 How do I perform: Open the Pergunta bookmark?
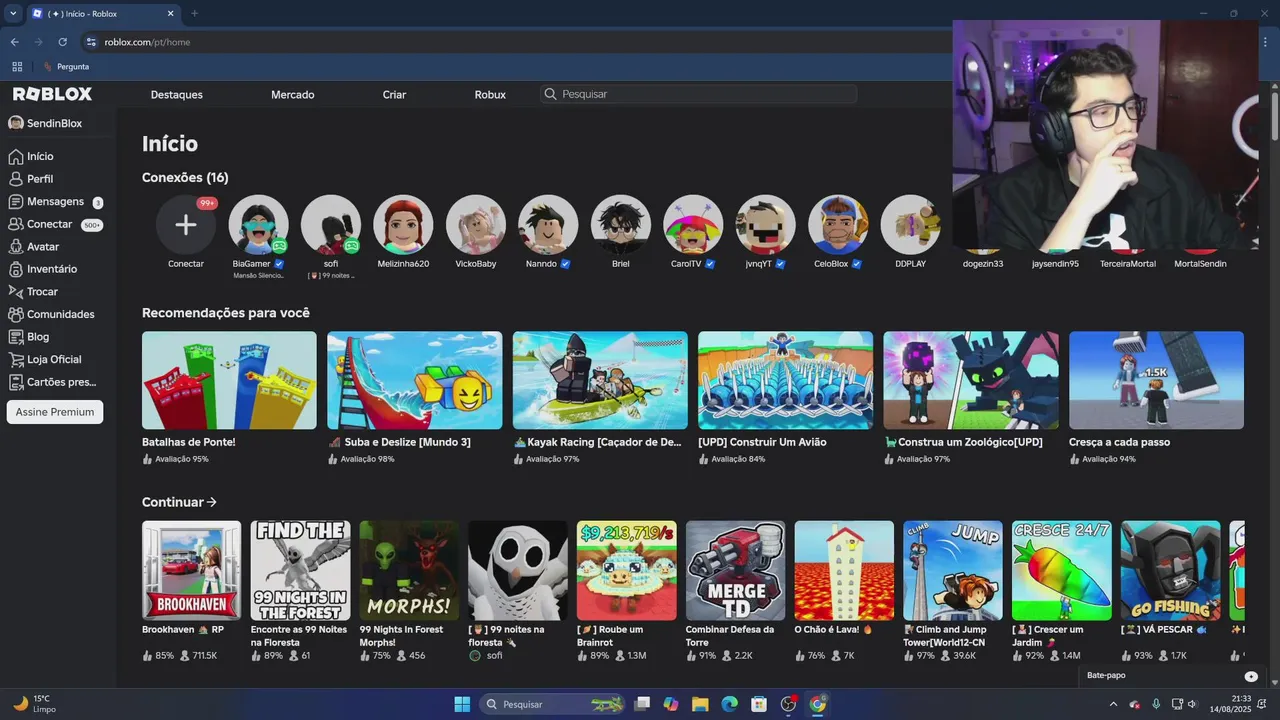[66, 67]
